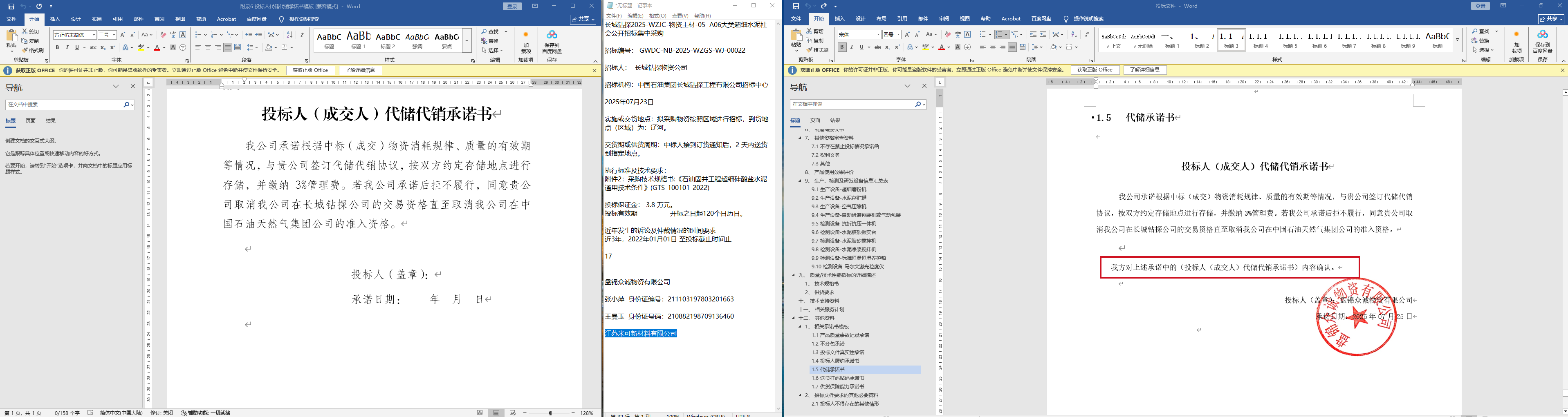The height and width of the screenshot is (417, 1568).
Task: Open the font size dropdown showing 四号
Action: 898,35
